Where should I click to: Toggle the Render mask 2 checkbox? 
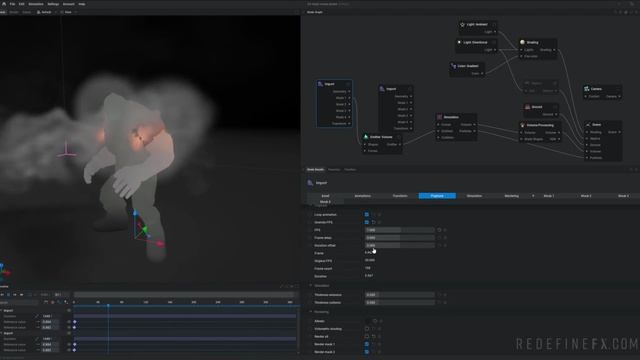[367, 352]
